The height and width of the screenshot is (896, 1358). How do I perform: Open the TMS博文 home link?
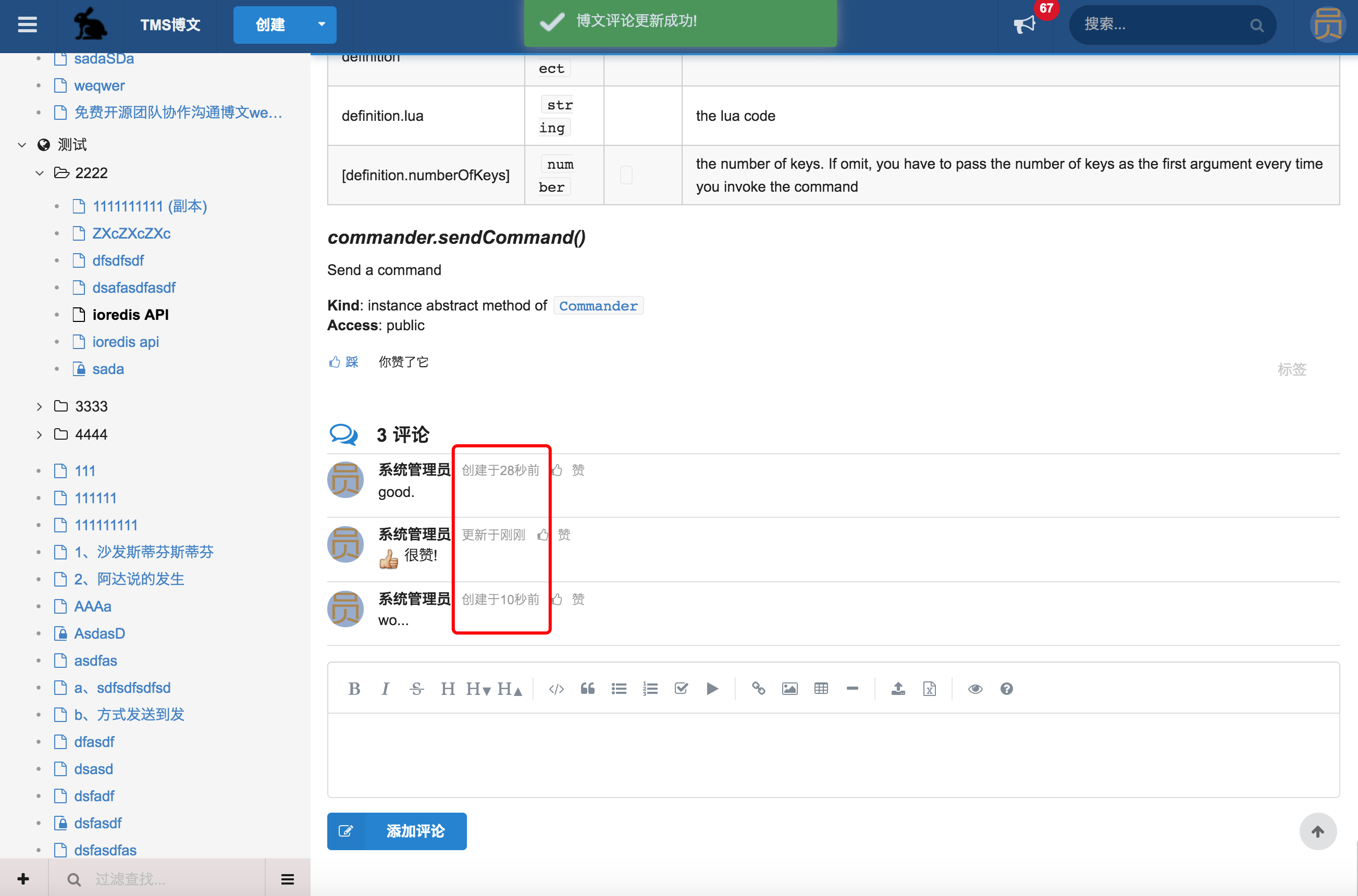point(170,24)
